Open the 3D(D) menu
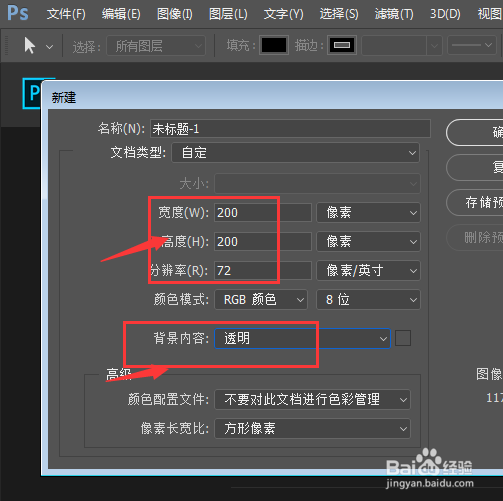Screen dimensions: 503x501 445,14
